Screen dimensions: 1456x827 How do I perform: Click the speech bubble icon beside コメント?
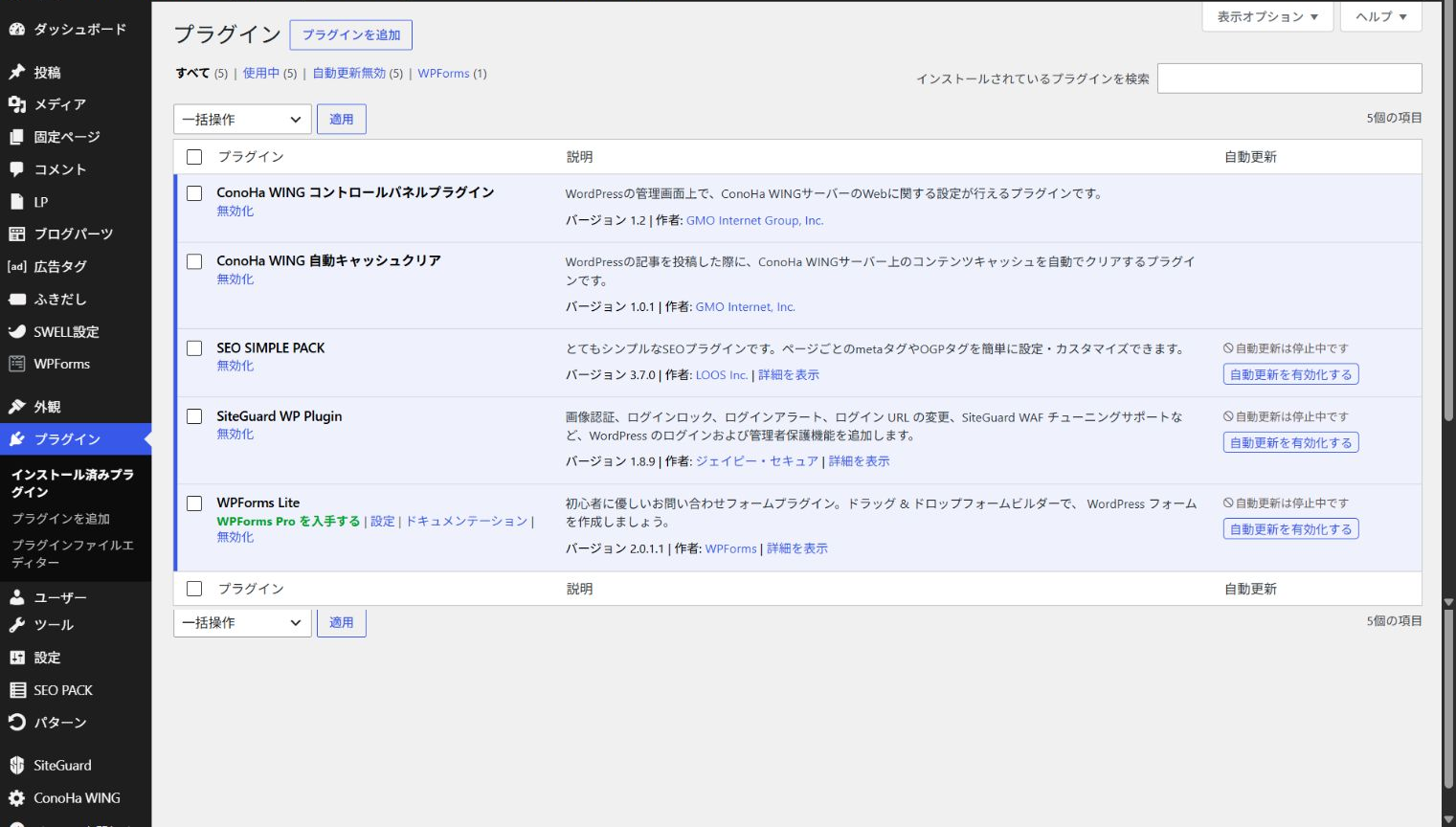[x=16, y=169]
